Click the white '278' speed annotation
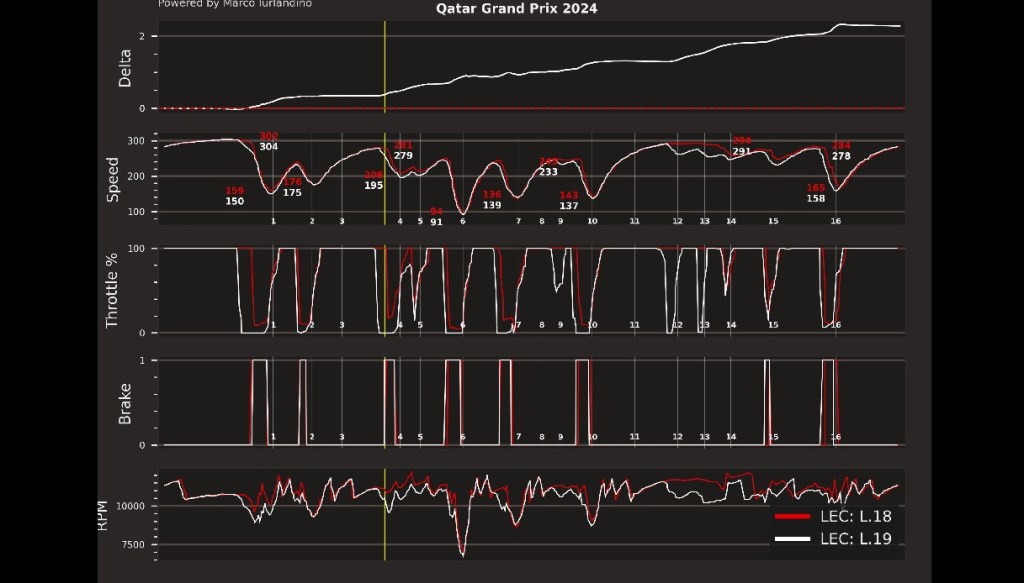1024x583 pixels. click(x=841, y=156)
